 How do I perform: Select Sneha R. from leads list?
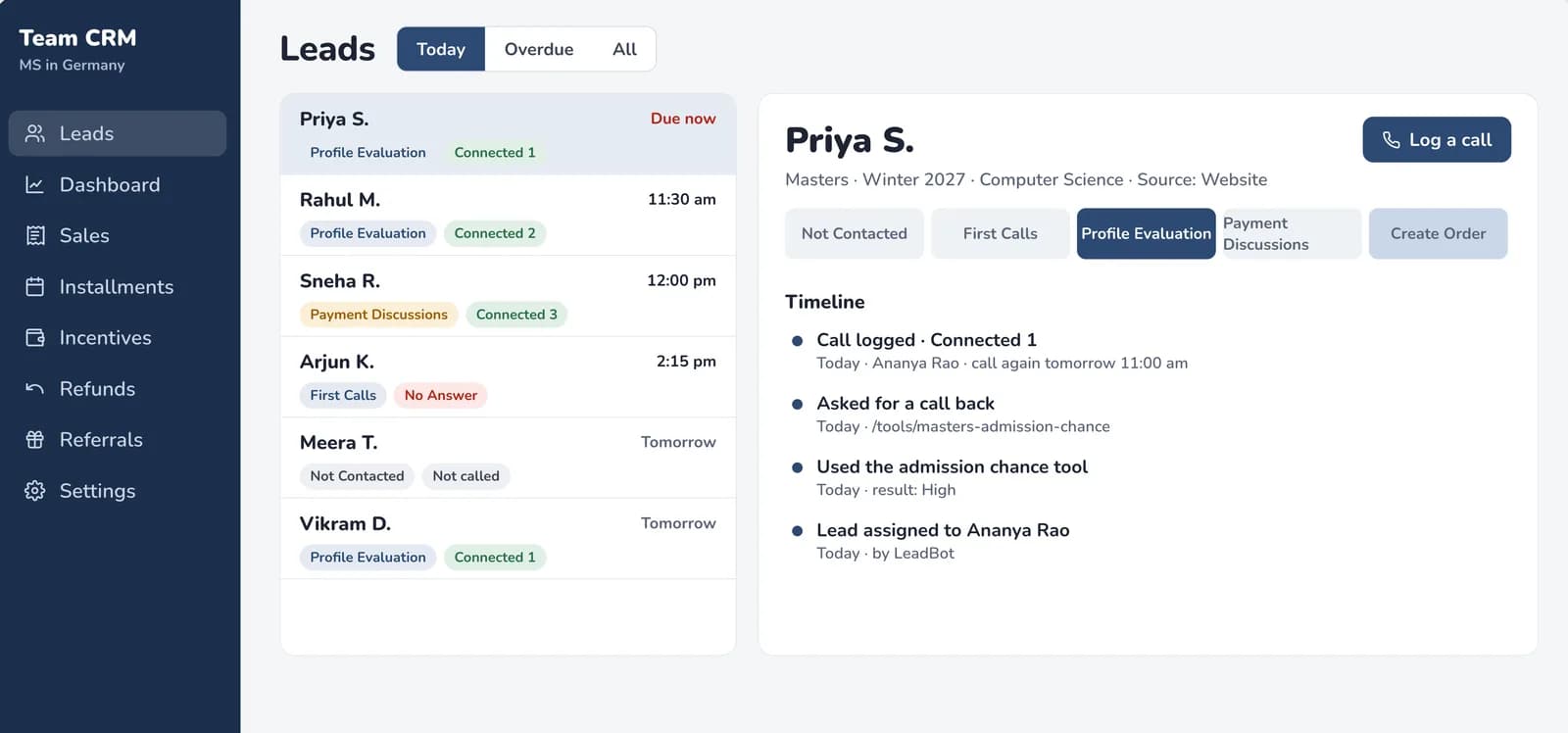(508, 297)
